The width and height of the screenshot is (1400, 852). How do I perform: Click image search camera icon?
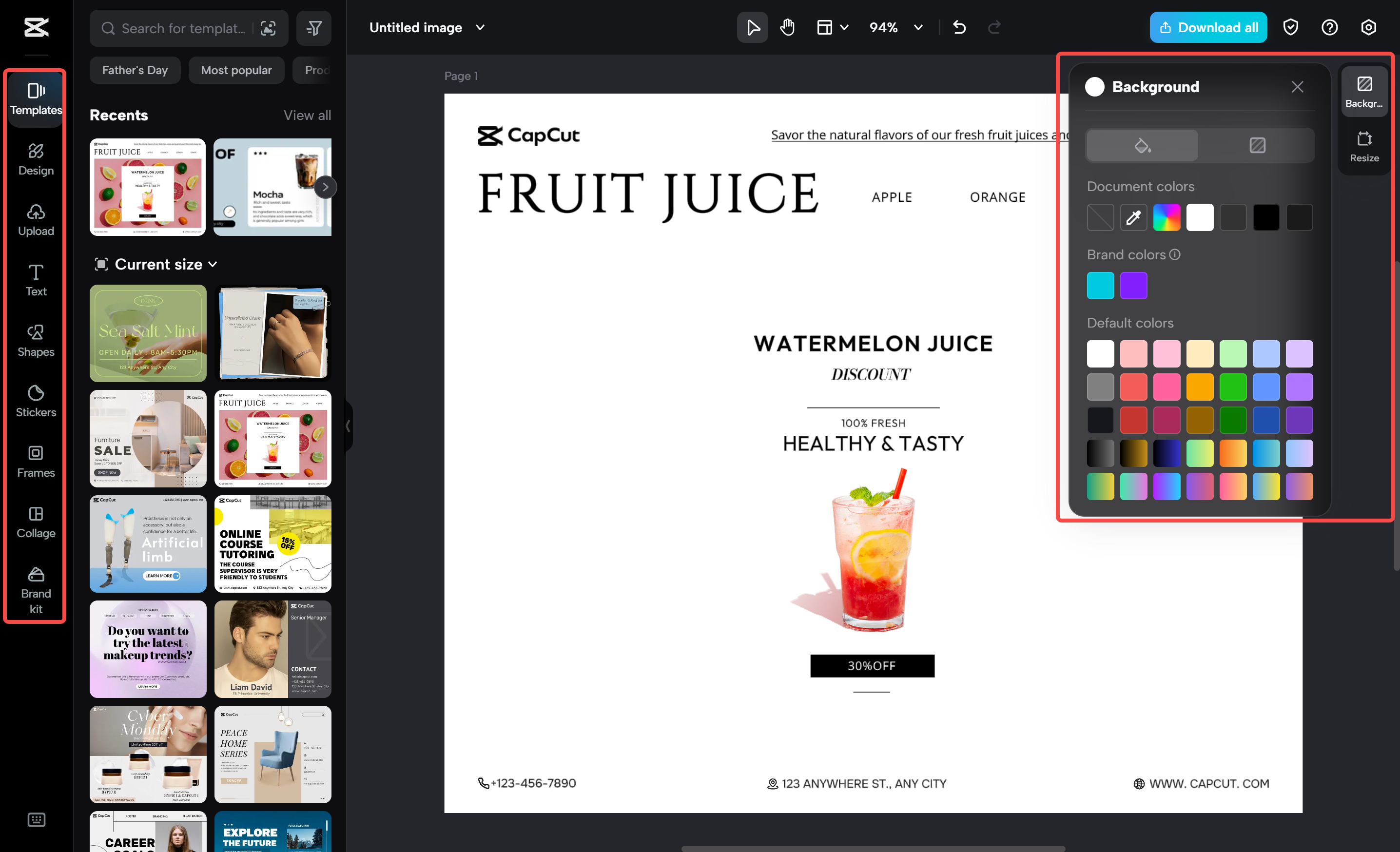click(x=268, y=28)
